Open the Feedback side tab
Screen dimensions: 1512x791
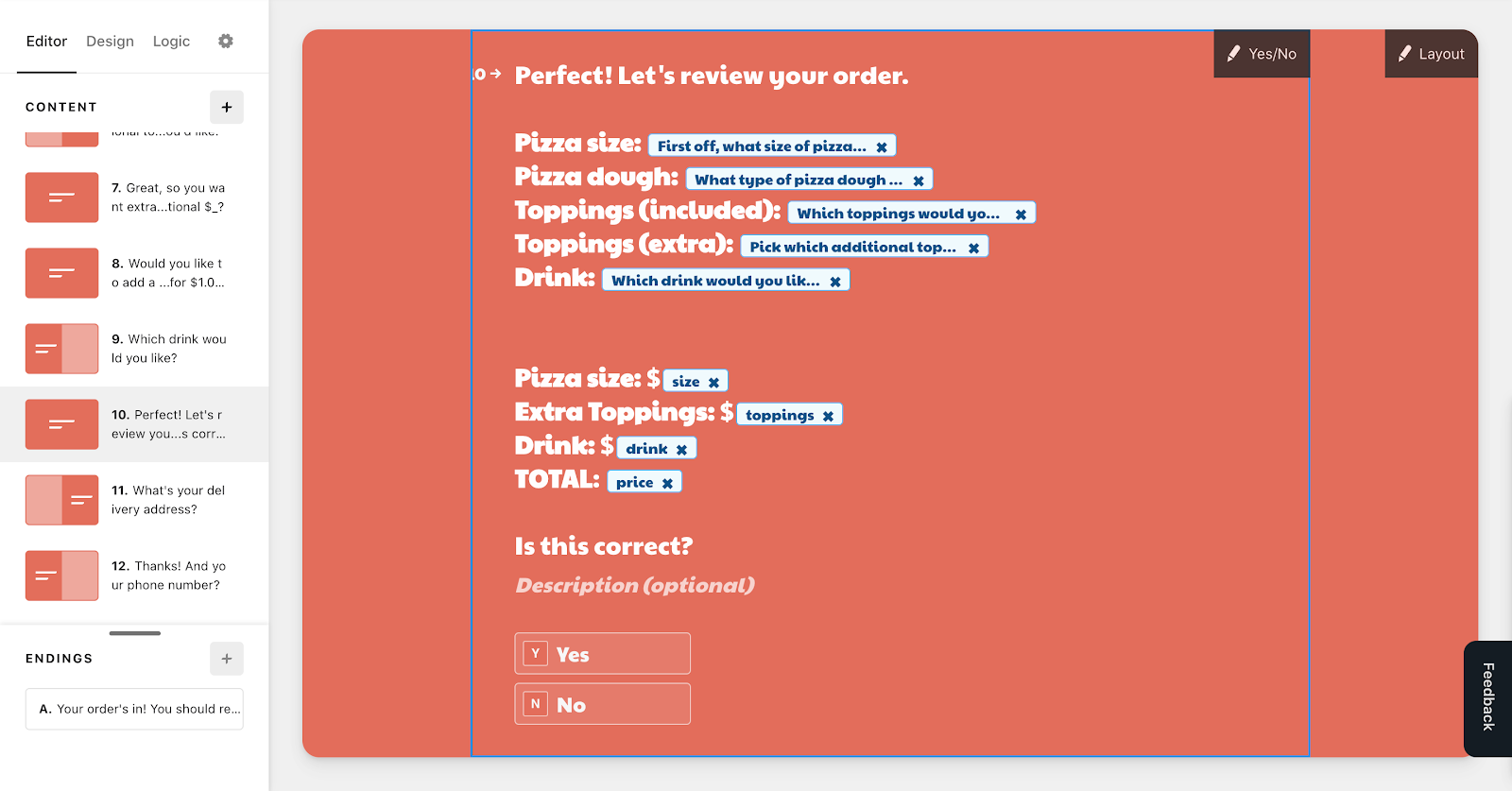1487,697
